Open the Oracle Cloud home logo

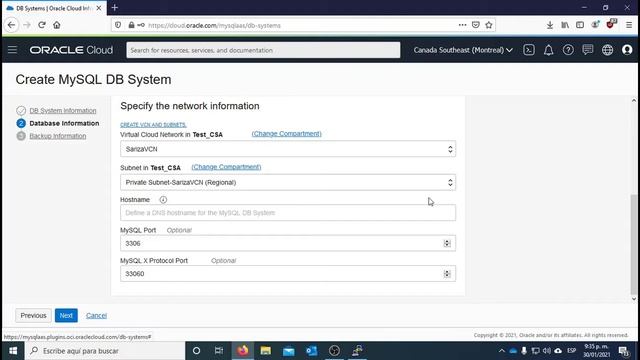(x=71, y=50)
